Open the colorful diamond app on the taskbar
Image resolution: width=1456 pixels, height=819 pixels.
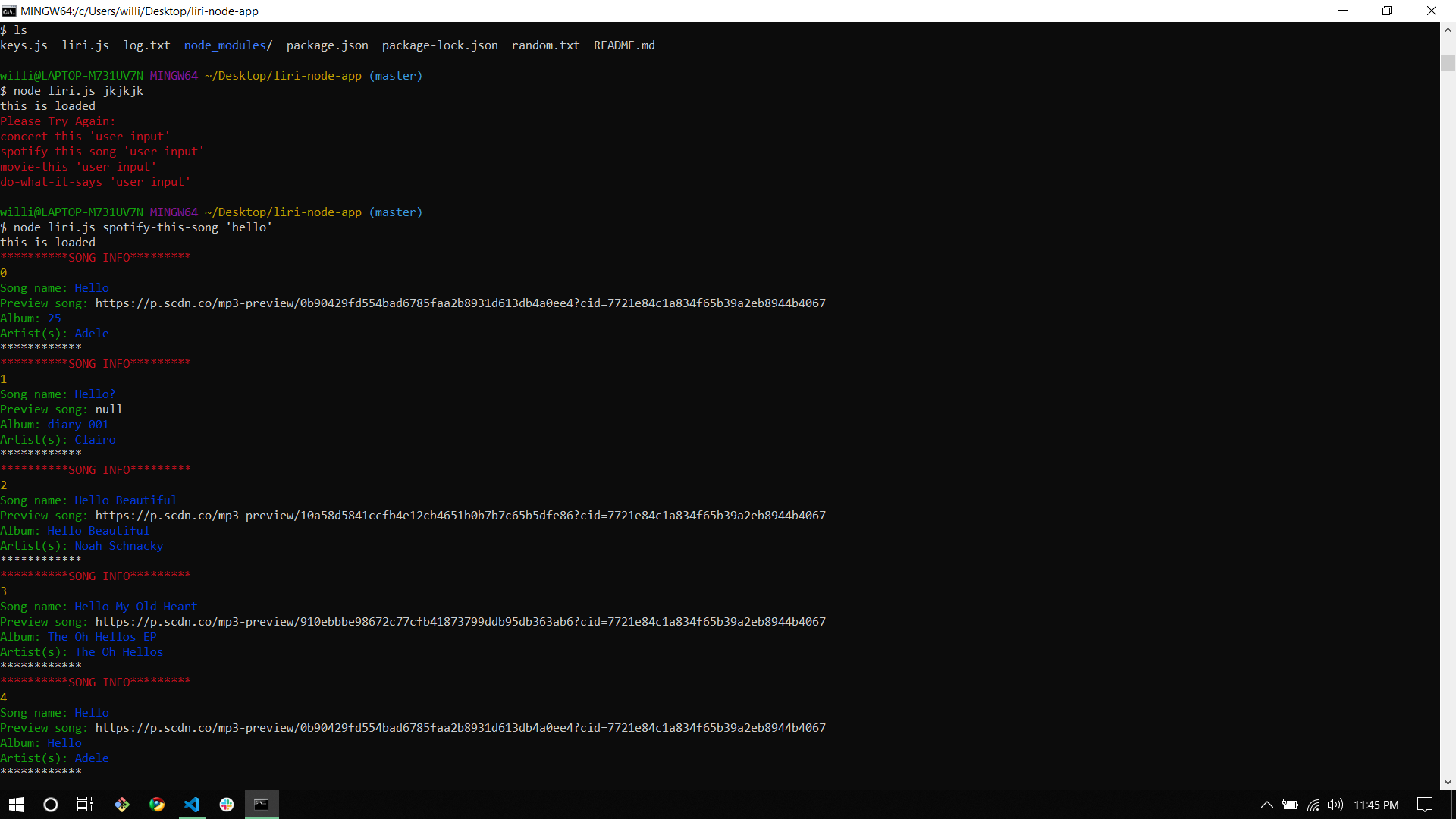121,805
